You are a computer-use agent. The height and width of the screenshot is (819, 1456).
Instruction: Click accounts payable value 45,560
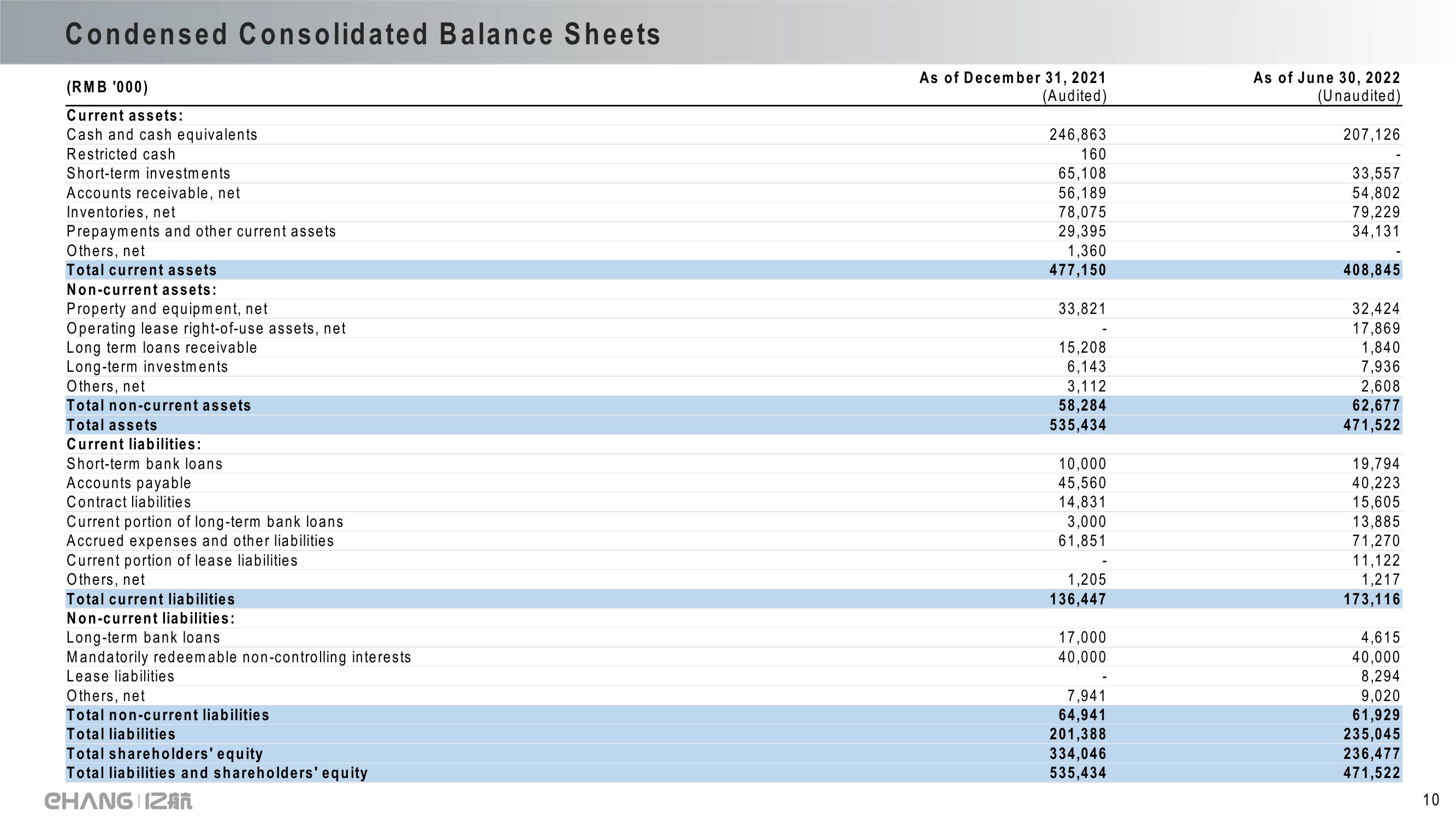coord(1082,483)
